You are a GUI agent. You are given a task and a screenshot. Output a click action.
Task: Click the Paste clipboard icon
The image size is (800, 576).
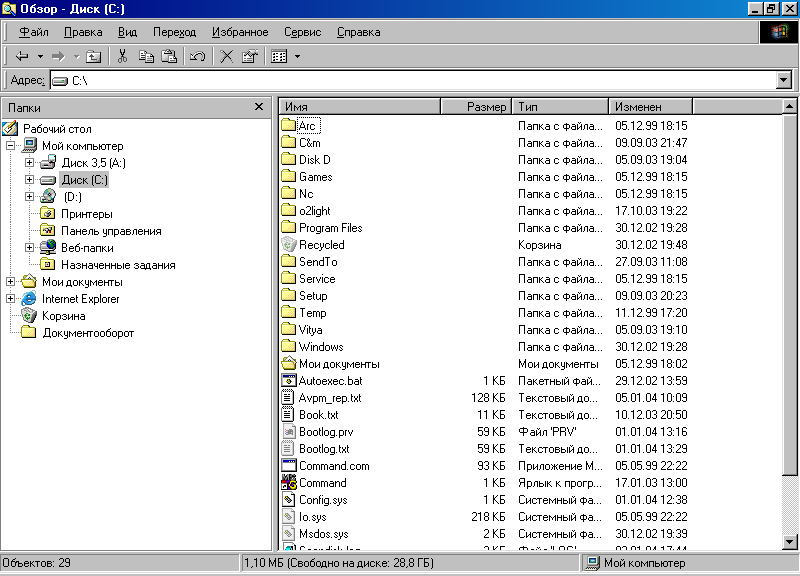click(x=169, y=56)
